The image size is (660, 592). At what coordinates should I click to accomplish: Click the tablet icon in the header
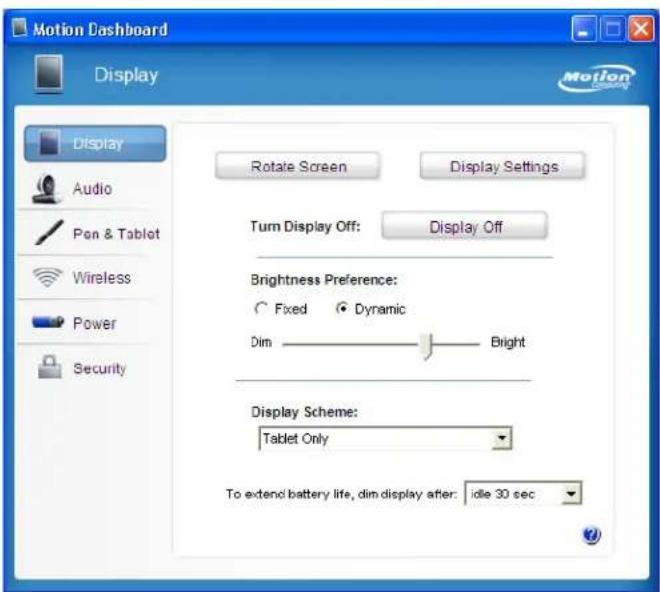pyautogui.click(x=49, y=74)
